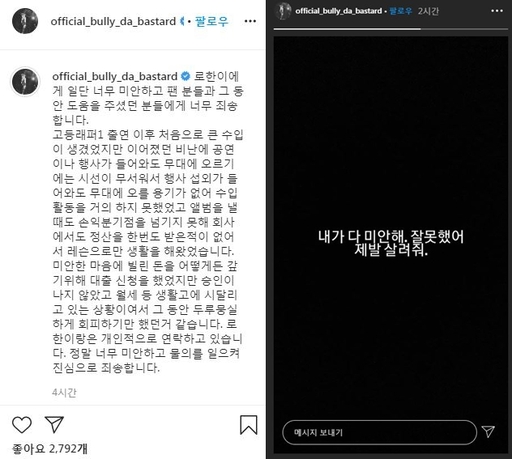This screenshot has width=512, height=459.
Task: Click the story progress bar
Action: click(391, 29)
